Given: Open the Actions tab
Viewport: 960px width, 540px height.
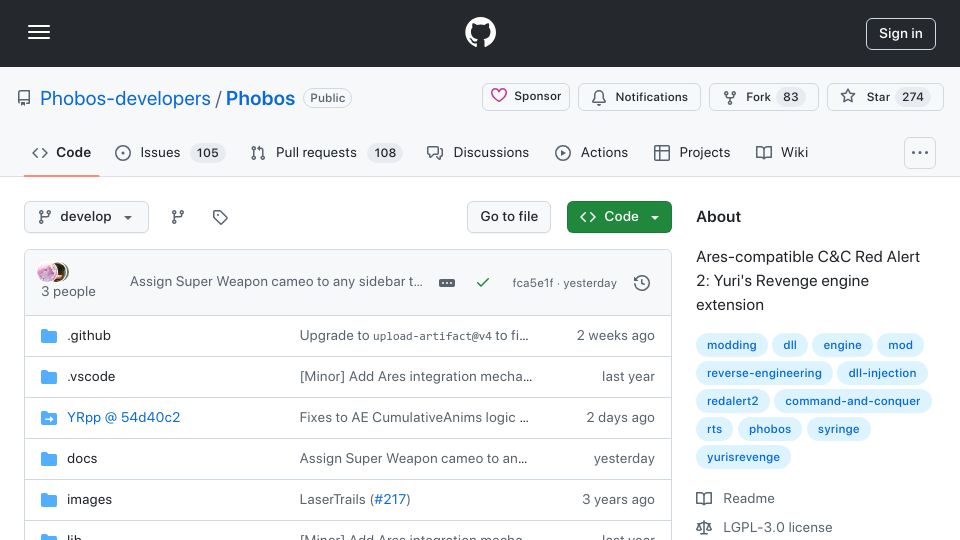Looking at the screenshot, I should coord(591,152).
